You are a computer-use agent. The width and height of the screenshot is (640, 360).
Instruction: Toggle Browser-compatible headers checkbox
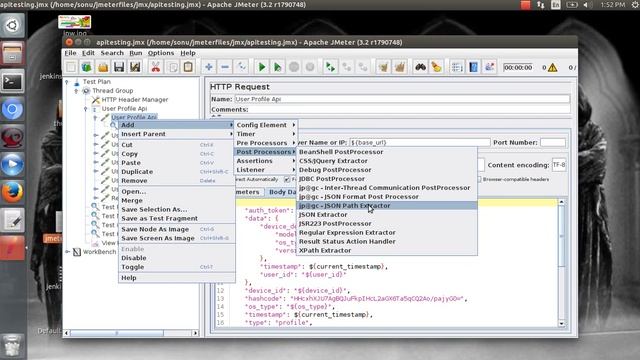tap(479, 179)
